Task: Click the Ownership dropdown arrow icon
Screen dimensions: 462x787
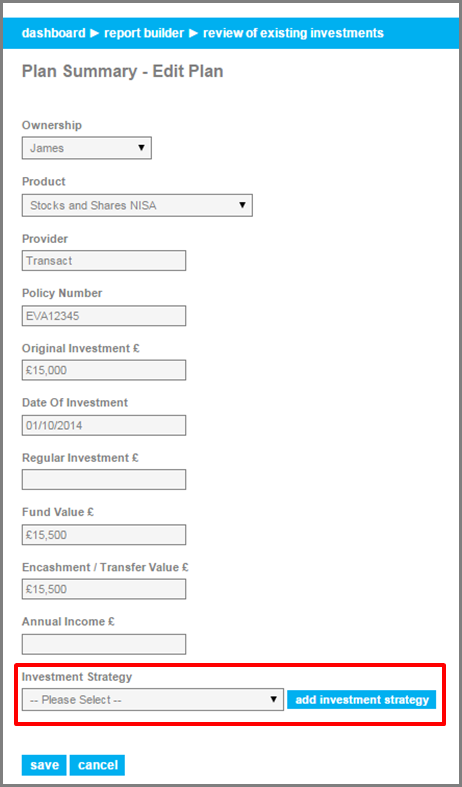Action: point(141,148)
